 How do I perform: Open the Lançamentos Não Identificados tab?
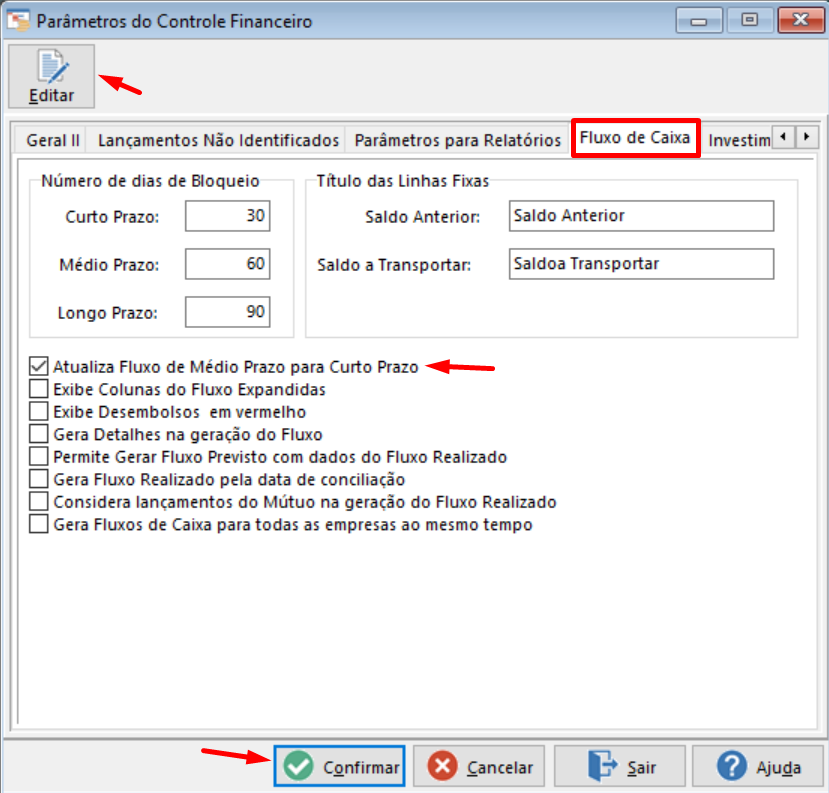[218, 140]
